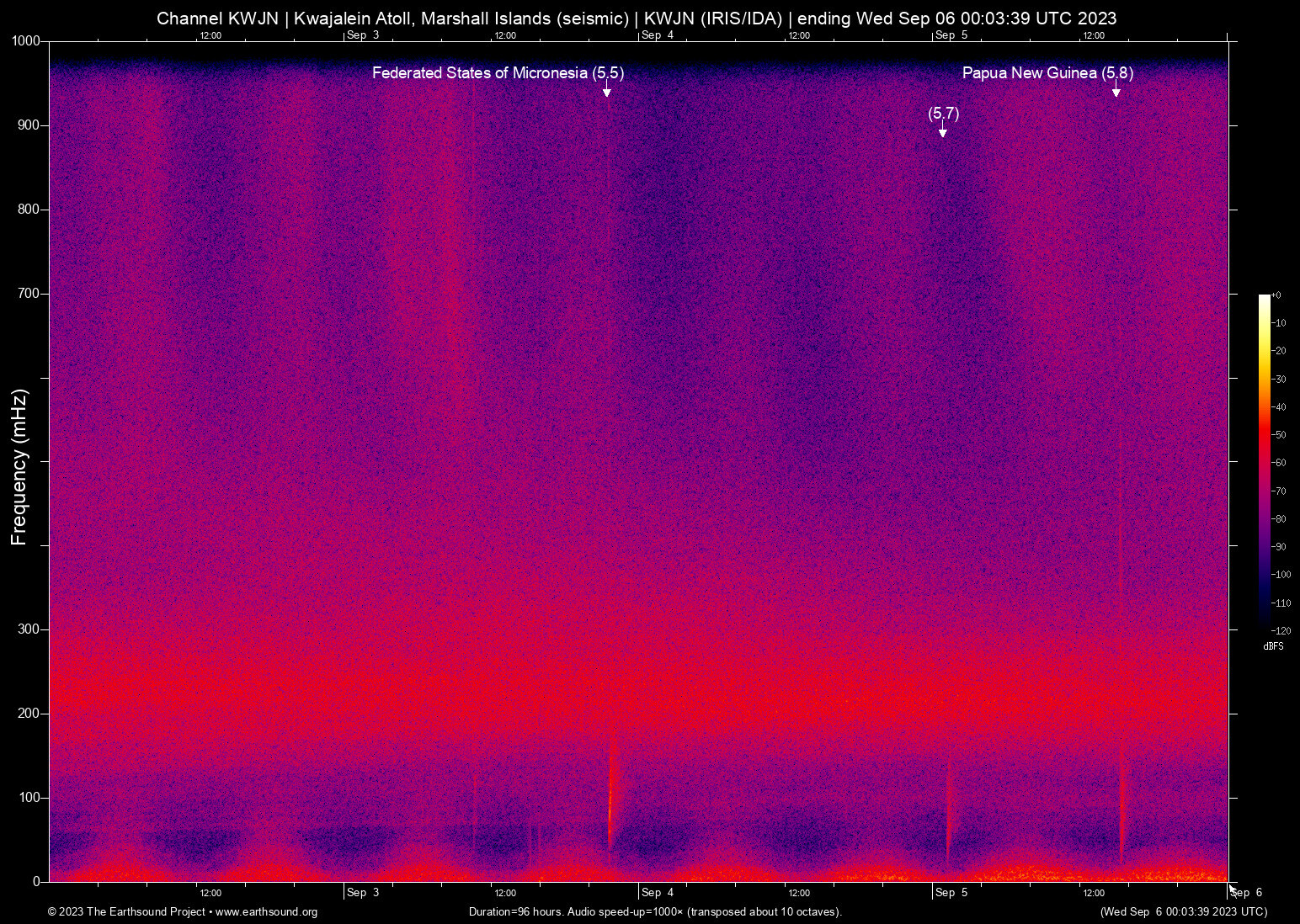Select 'ending Wed Sep 06 00:03:39 UTC 2023' text
The image size is (1300, 924).
[x=957, y=19]
